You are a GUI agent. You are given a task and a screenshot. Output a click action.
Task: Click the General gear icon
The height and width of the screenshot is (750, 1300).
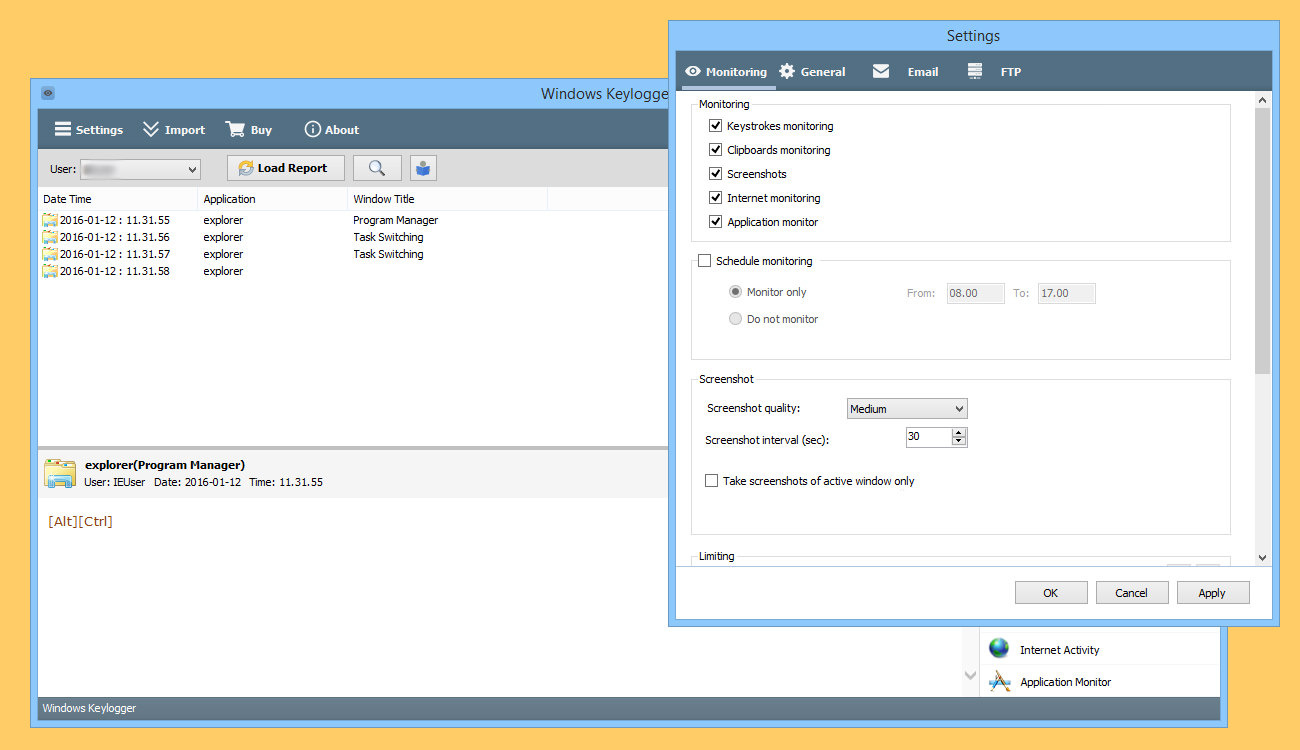click(x=787, y=72)
